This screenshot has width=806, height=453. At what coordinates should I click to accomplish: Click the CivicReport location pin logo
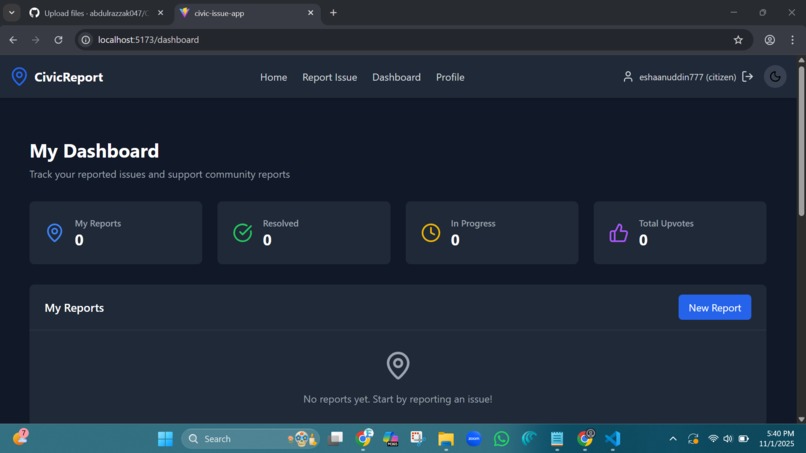pos(19,77)
